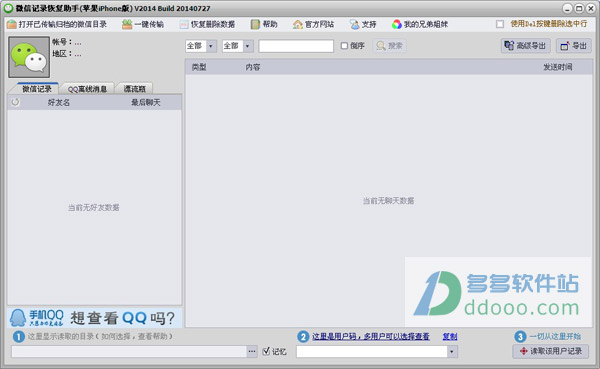Click the 类型 column header
This screenshot has height=369, width=600.
[x=199, y=67]
